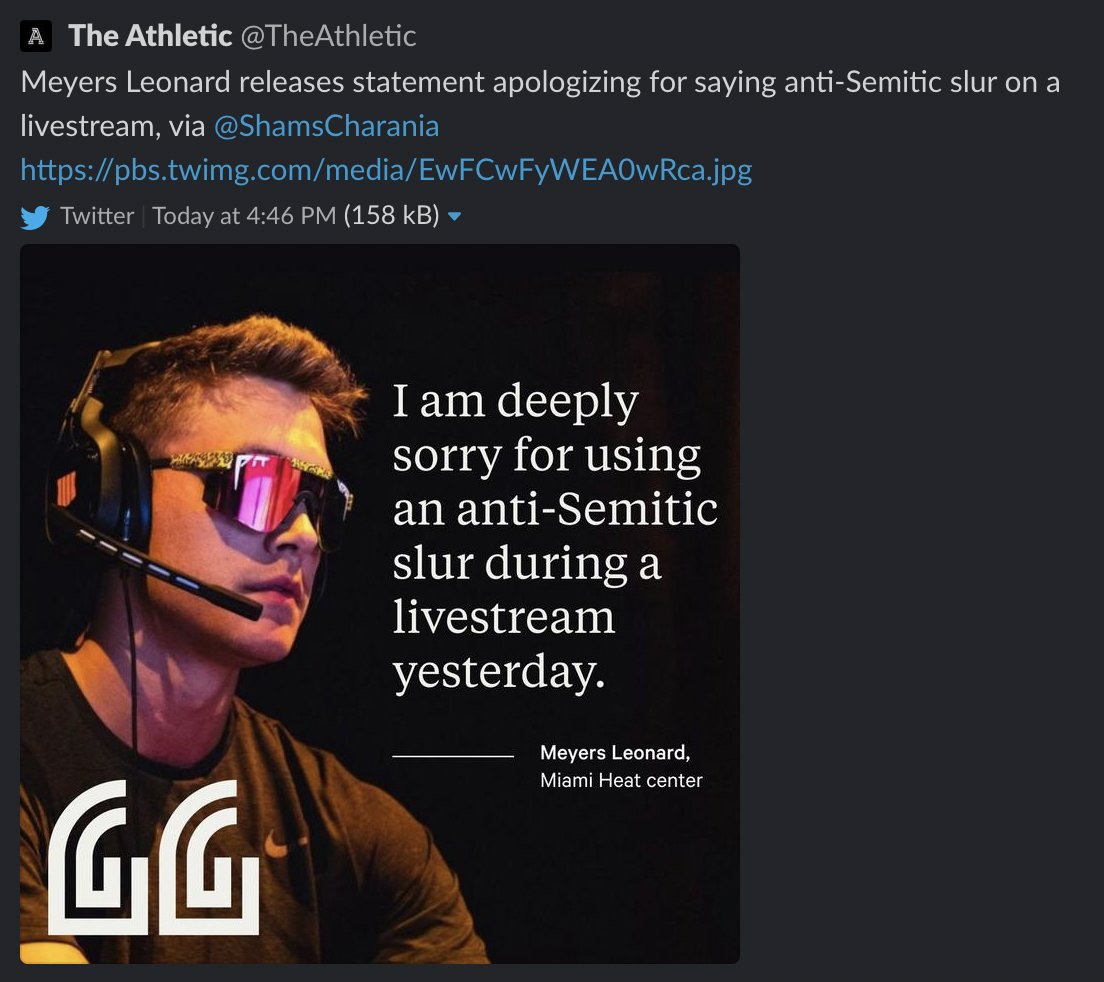Open the @ShamsCharania mention
This screenshot has width=1104, height=982.
(326, 126)
